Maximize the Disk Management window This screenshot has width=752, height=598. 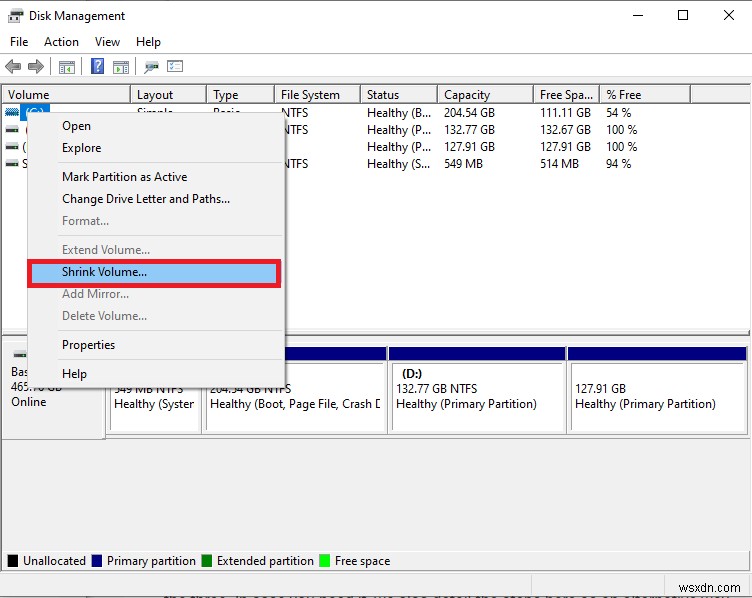[x=683, y=15]
